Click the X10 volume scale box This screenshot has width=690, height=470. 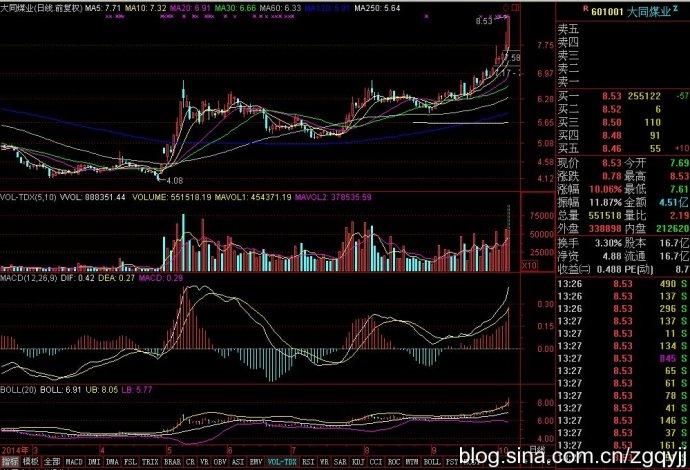pos(529,266)
